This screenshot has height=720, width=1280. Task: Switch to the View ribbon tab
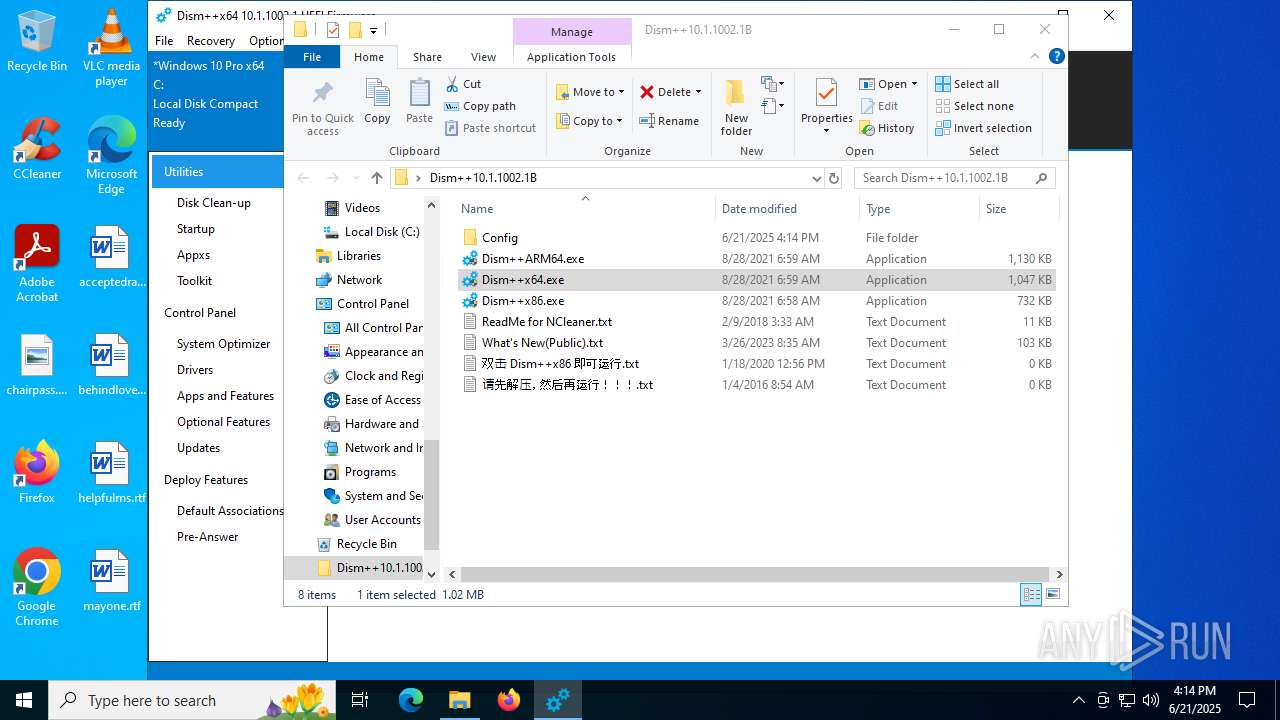click(x=483, y=57)
